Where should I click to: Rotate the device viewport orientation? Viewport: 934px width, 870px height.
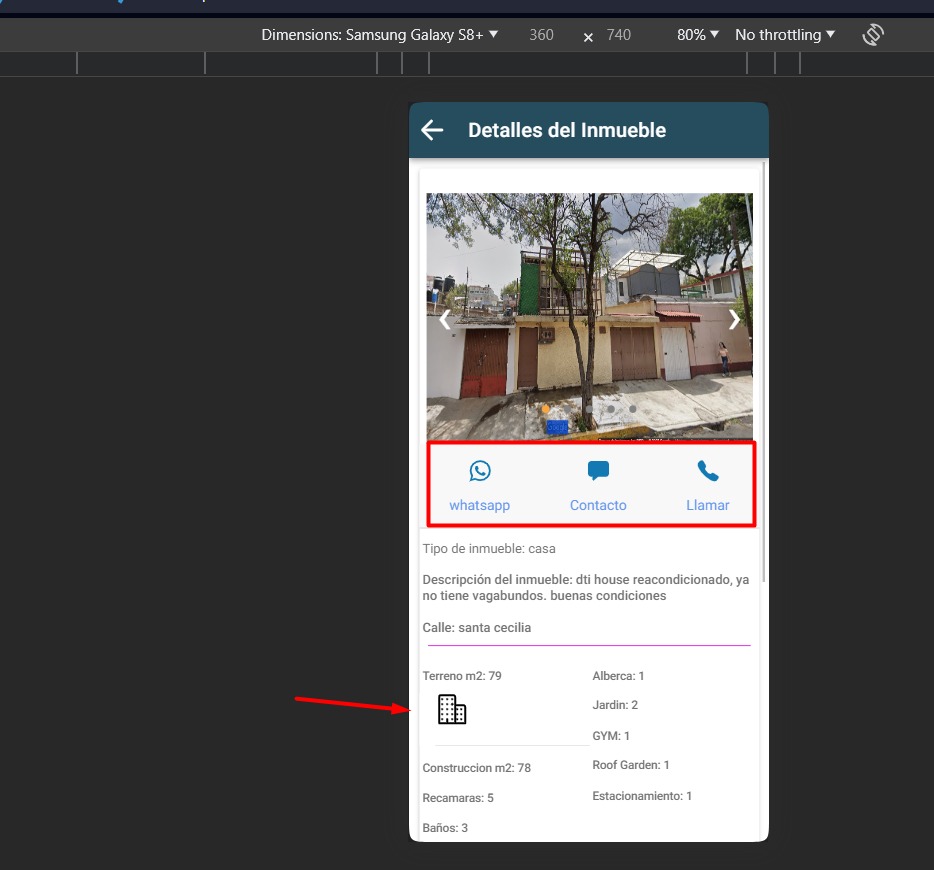tap(873, 35)
